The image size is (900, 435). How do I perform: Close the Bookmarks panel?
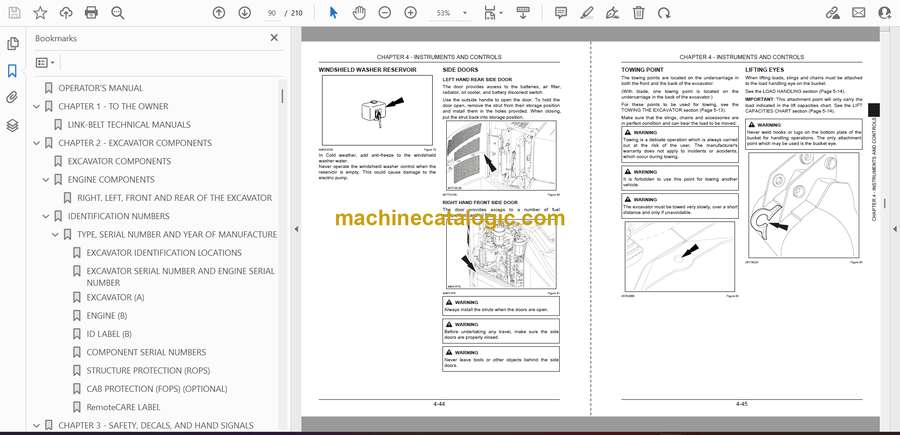274,38
